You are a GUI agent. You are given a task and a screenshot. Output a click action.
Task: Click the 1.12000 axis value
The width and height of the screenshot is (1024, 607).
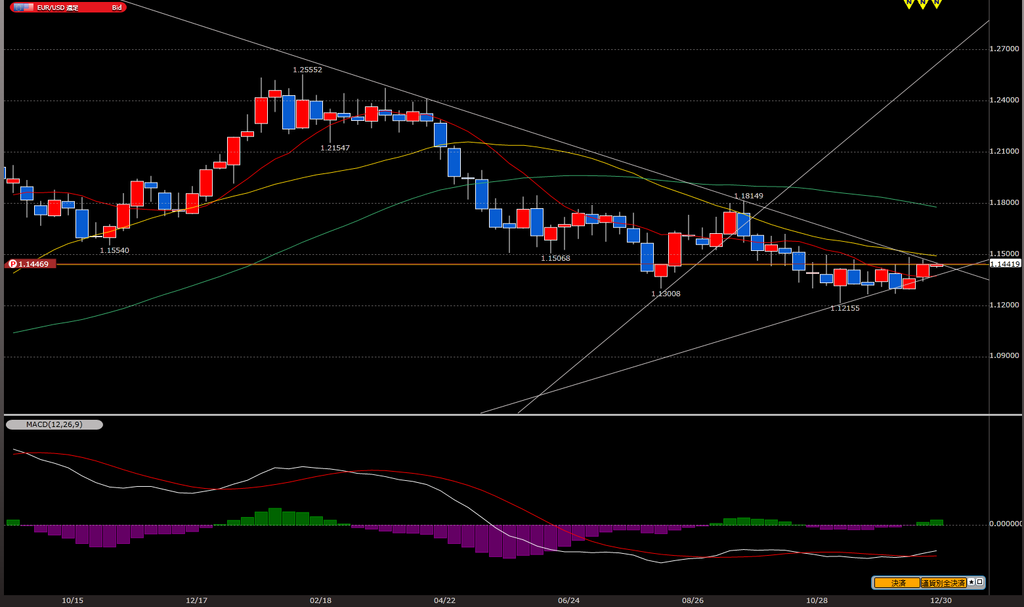point(1004,305)
